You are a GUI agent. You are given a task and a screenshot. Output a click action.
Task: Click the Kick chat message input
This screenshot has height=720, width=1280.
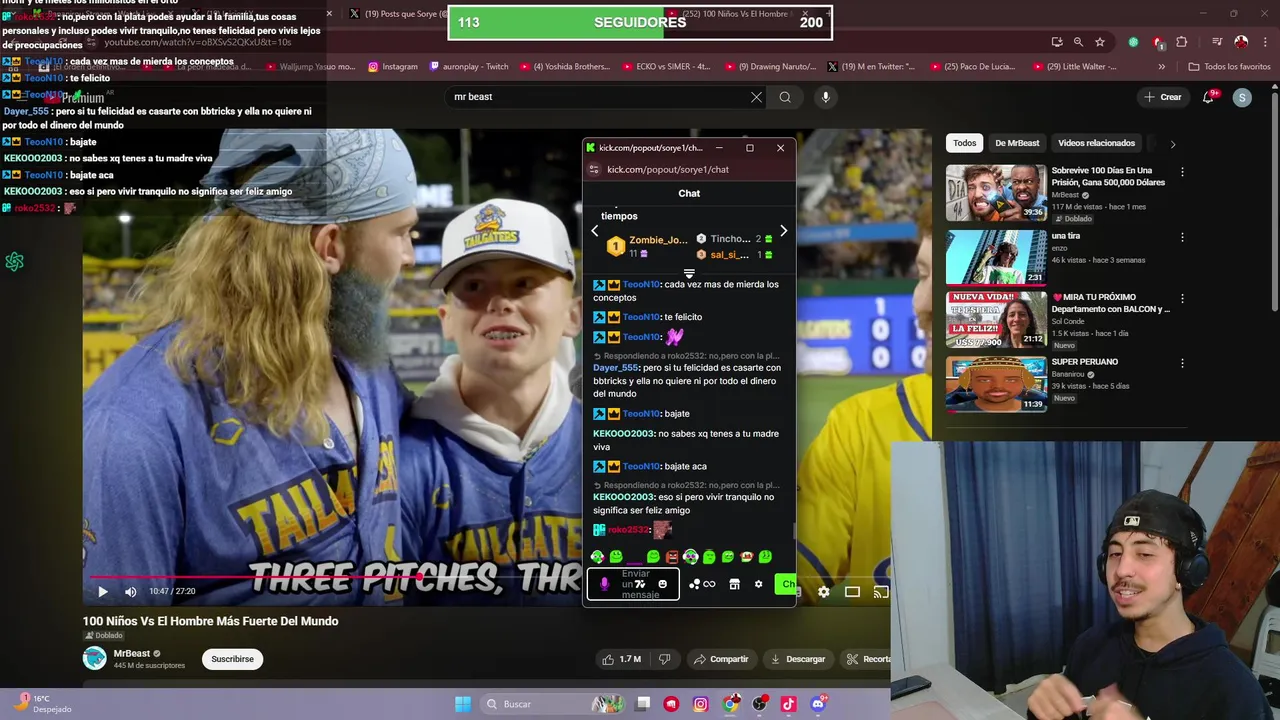(x=635, y=584)
